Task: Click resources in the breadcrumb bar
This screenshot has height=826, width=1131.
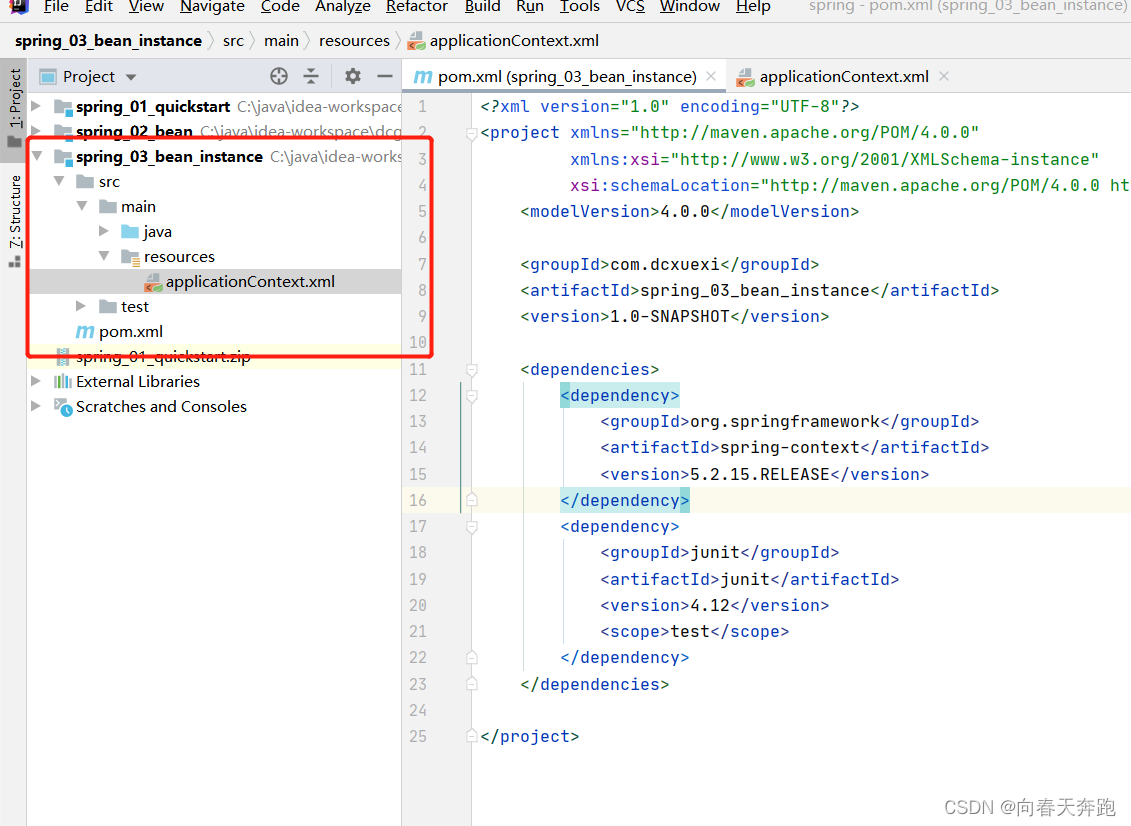Action: point(354,41)
